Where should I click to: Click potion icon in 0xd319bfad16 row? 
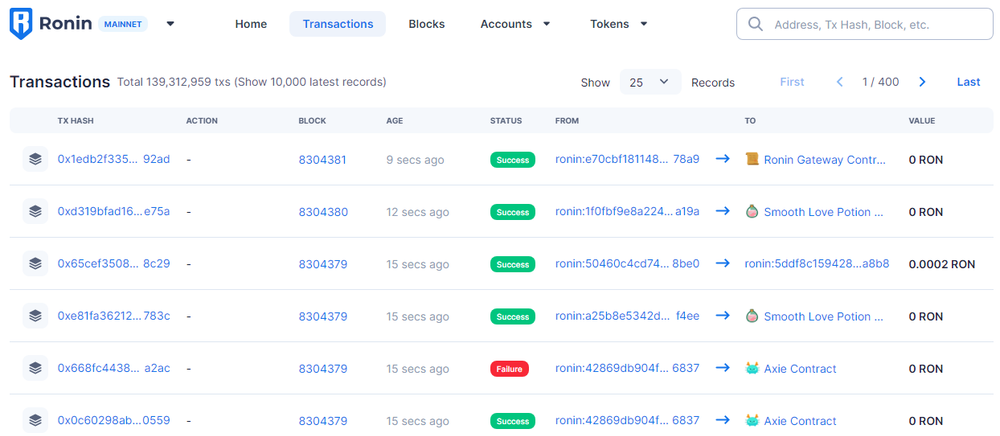tap(752, 212)
